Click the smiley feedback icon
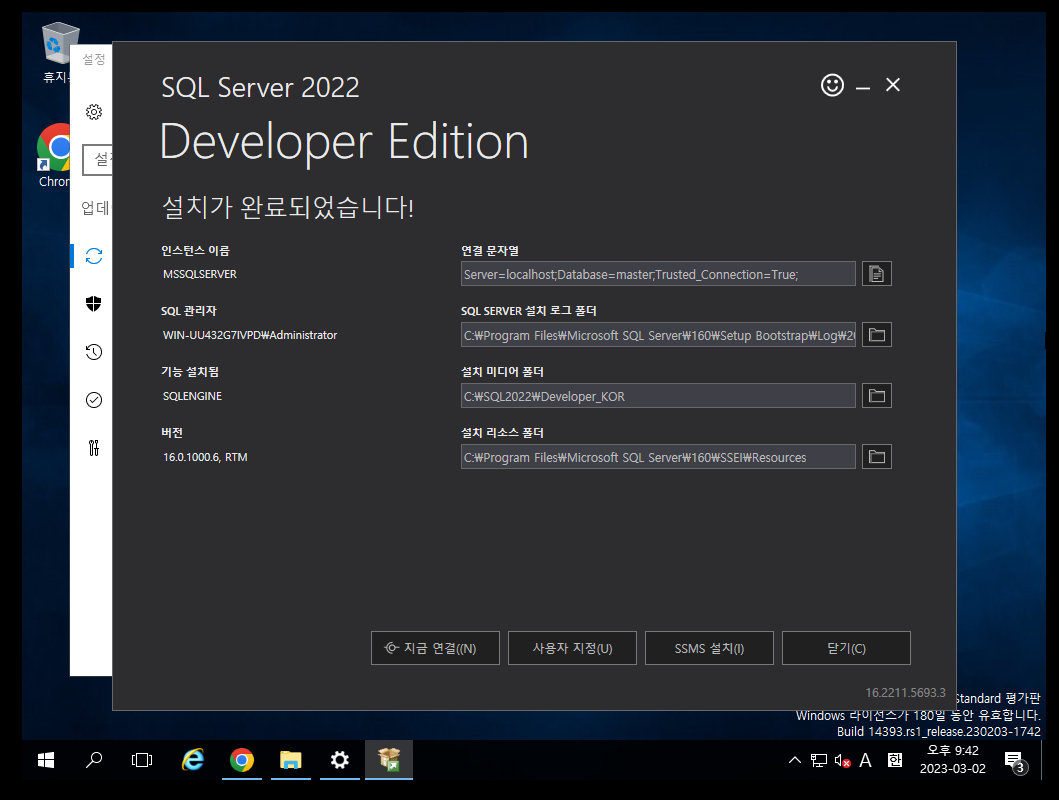The height and width of the screenshot is (800, 1059). coord(832,85)
